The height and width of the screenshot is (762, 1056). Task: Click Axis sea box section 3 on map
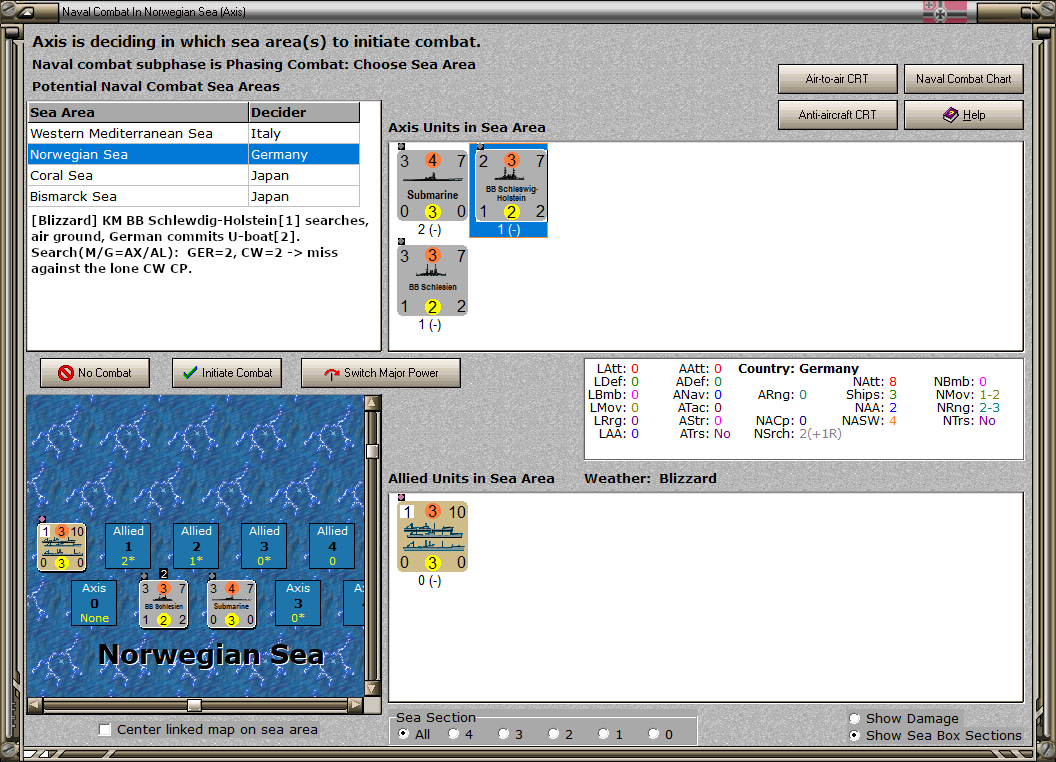click(298, 603)
